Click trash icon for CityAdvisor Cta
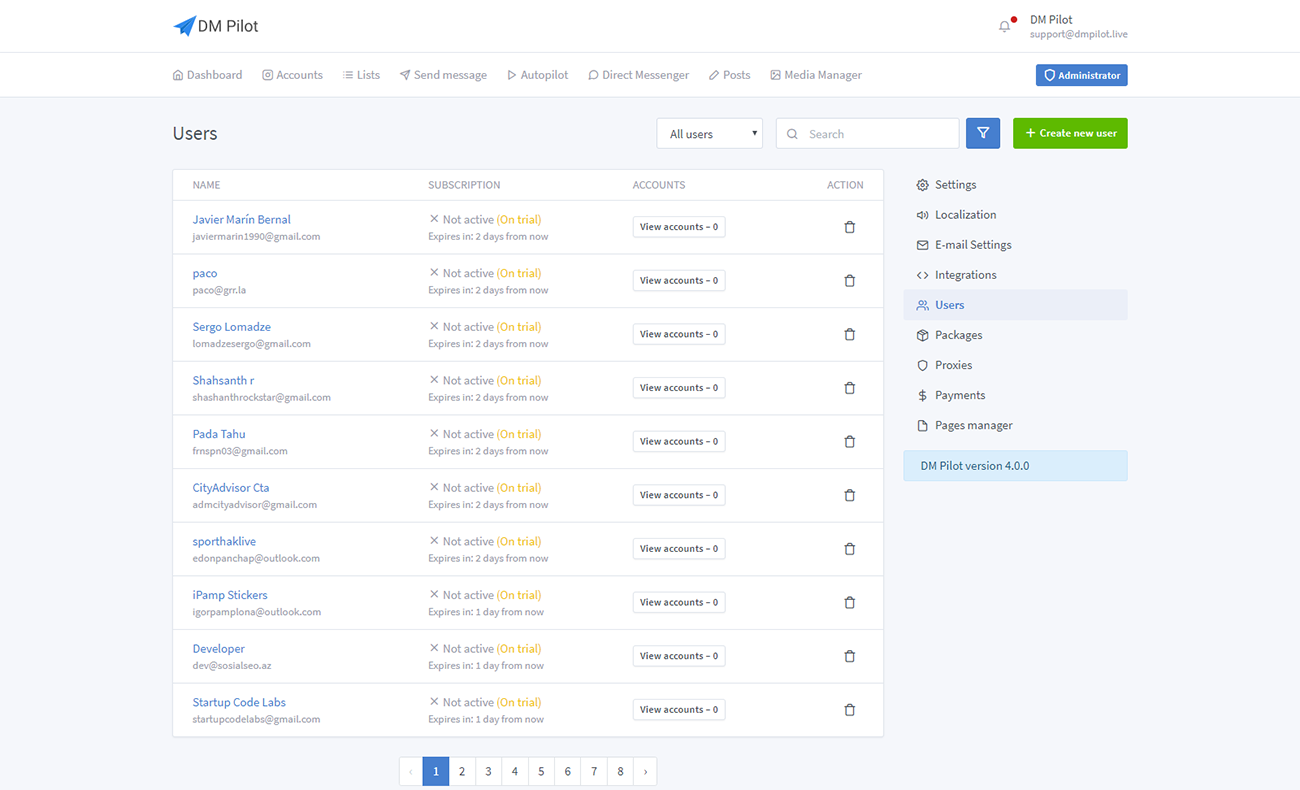Image resolution: width=1300 pixels, height=790 pixels. tap(850, 495)
